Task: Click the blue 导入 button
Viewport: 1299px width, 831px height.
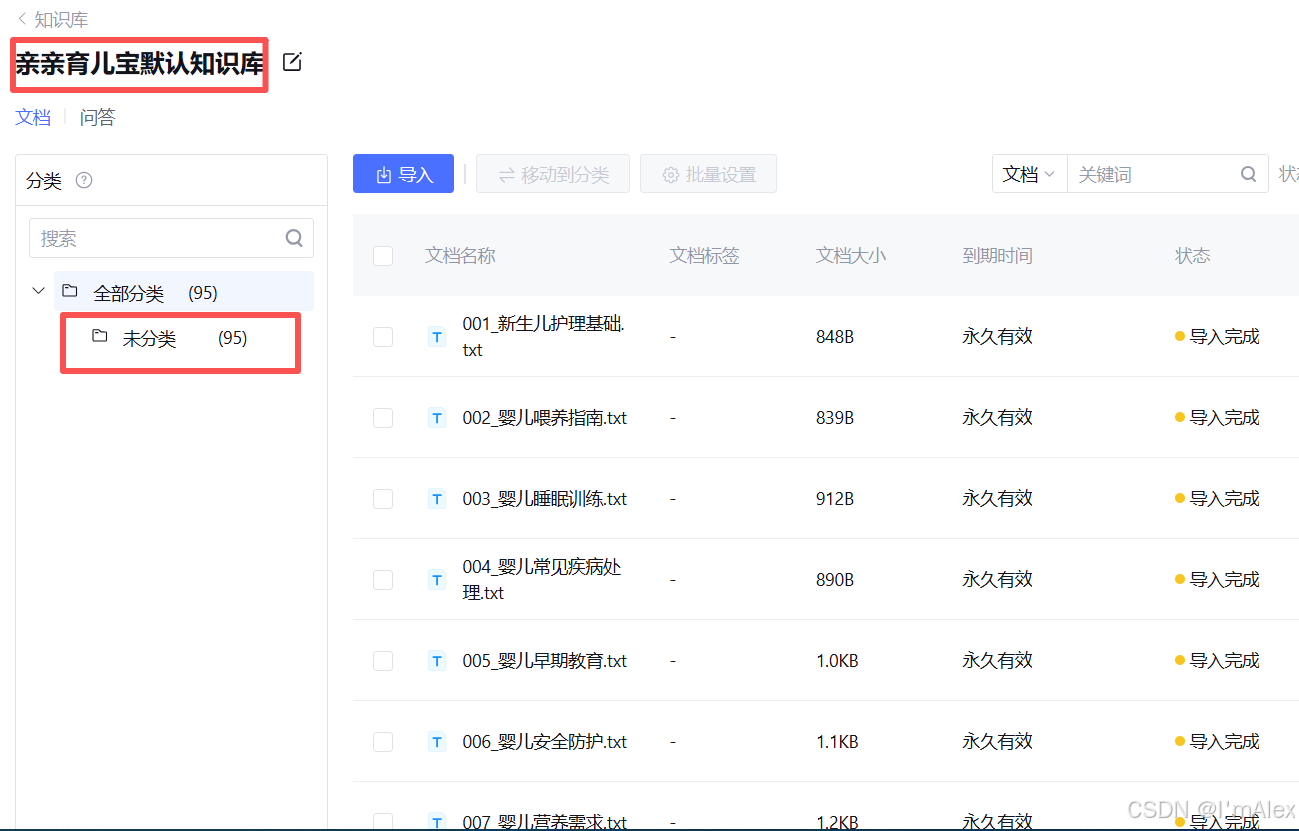Action: [x=403, y=174]
